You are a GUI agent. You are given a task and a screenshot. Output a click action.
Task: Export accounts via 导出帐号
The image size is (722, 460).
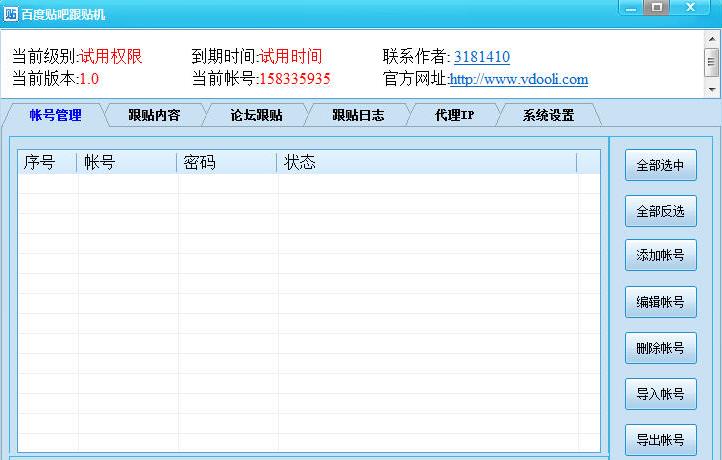[x=660, y=440]
